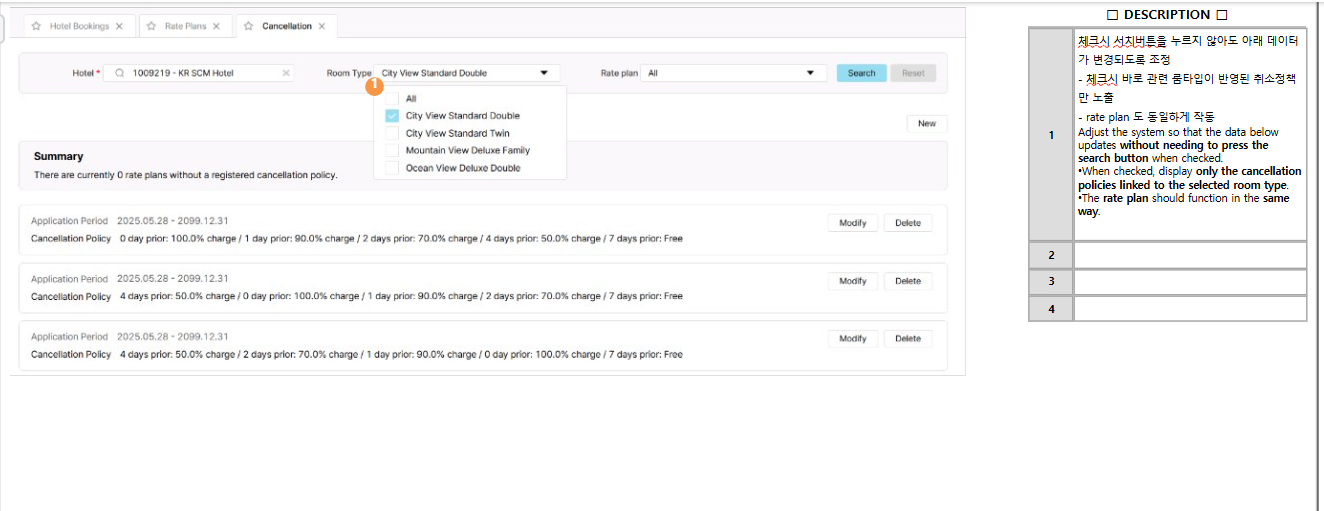
Task: Click the Reset button
Action: (913, 73)
